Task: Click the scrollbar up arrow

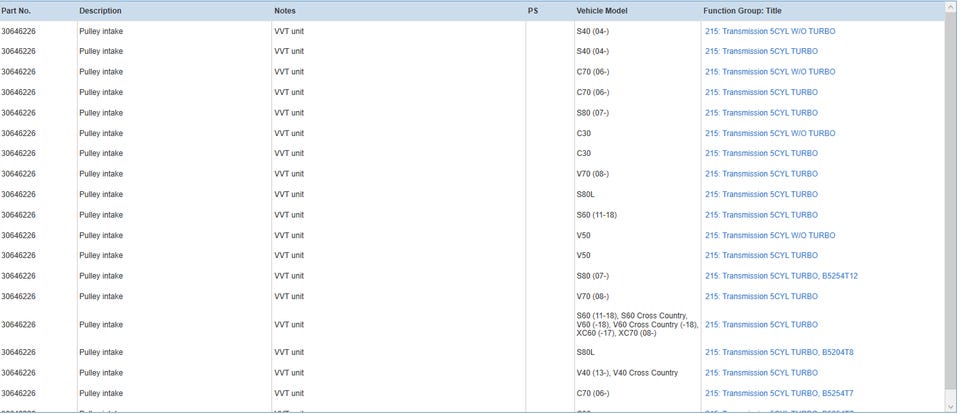Action: coord(951,7)
